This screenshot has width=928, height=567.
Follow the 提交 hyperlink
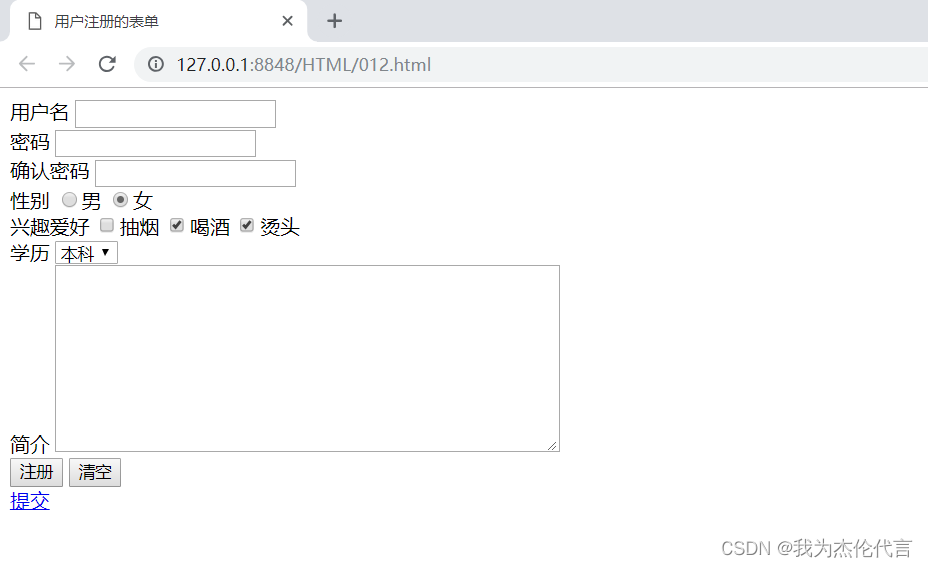click(30, 501)
